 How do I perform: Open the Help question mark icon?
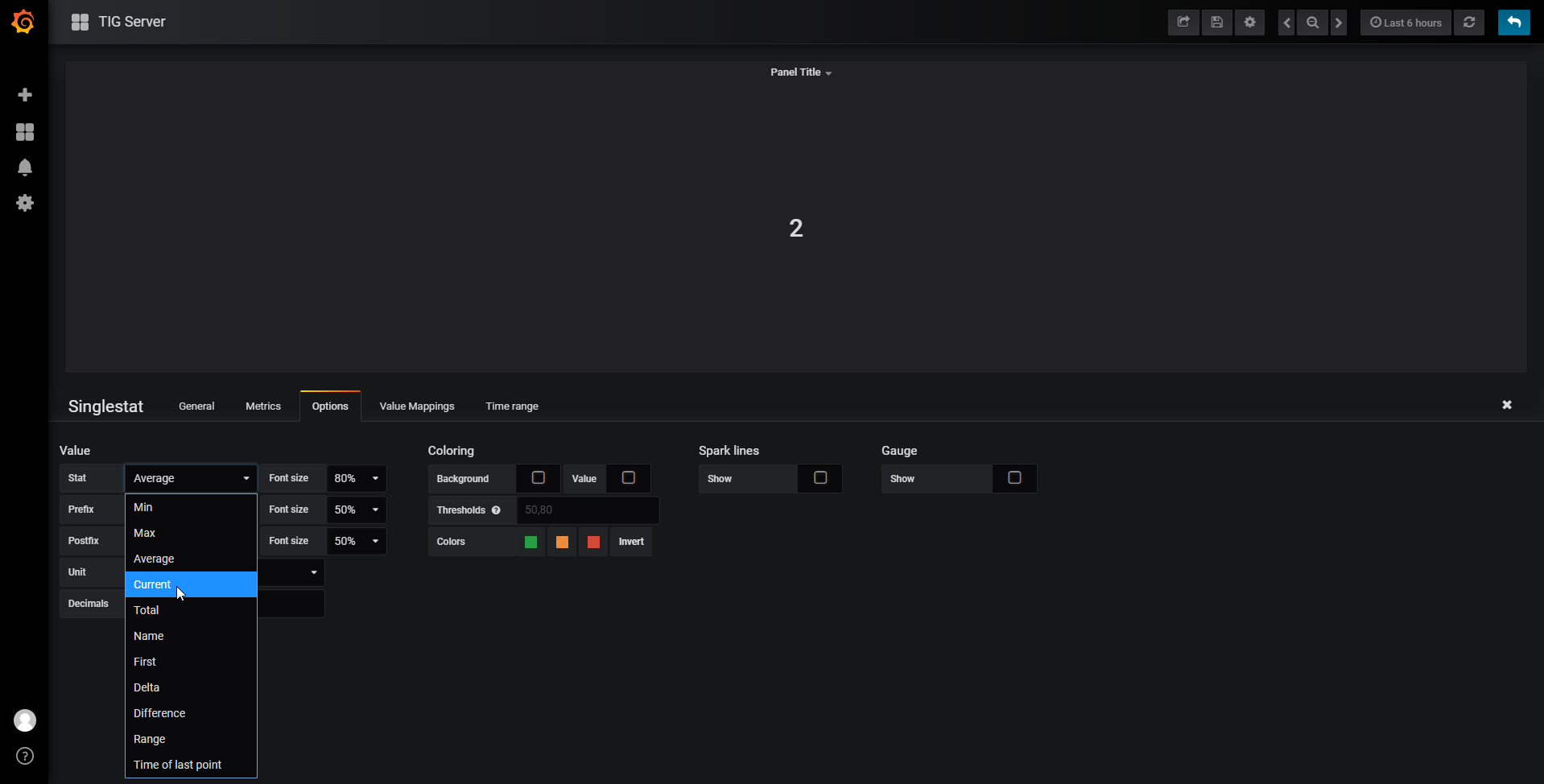click(x=25, y=756)
